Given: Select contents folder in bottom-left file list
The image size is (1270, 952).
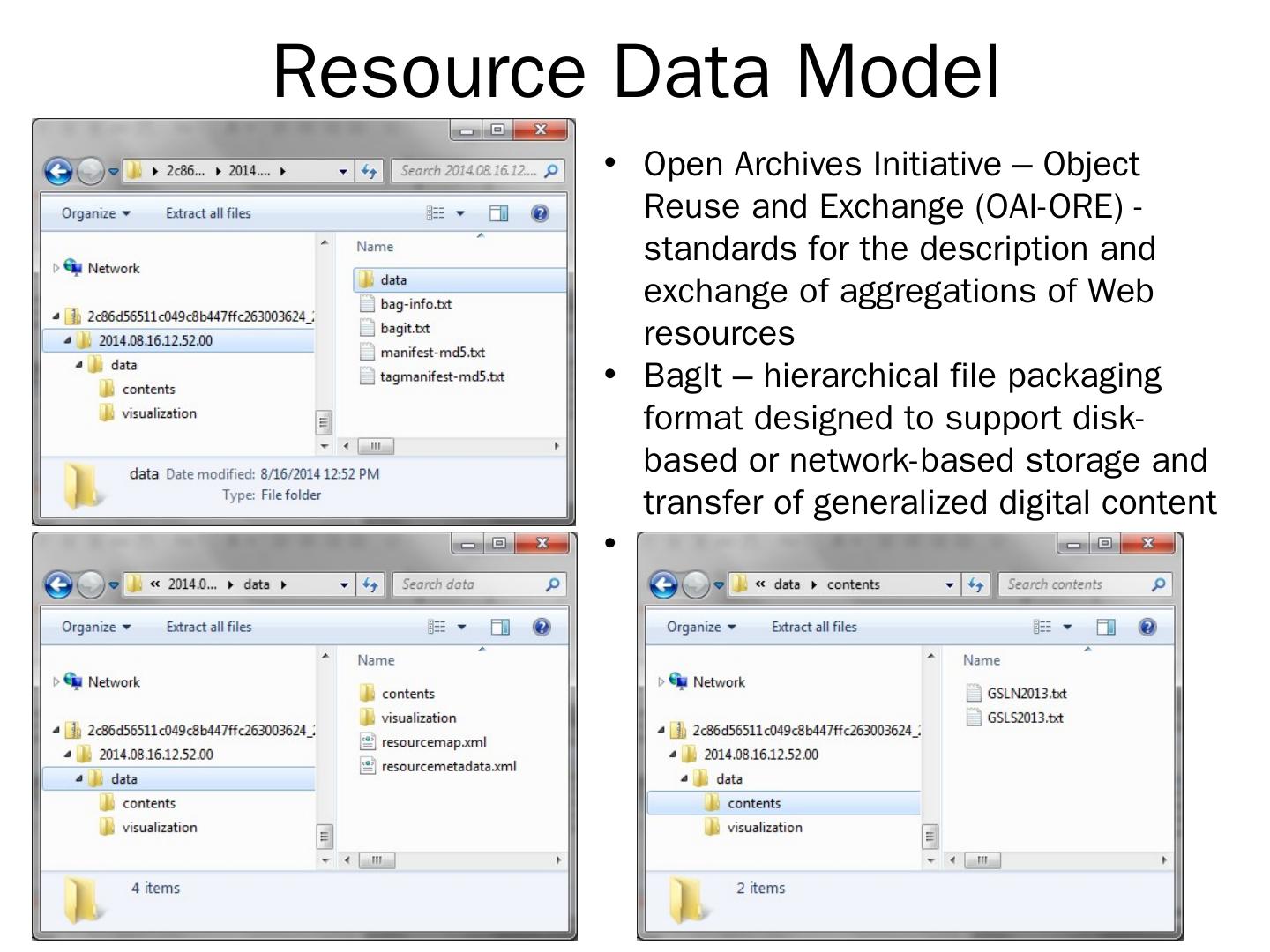Looking at the screenshot, I should 397,694.
